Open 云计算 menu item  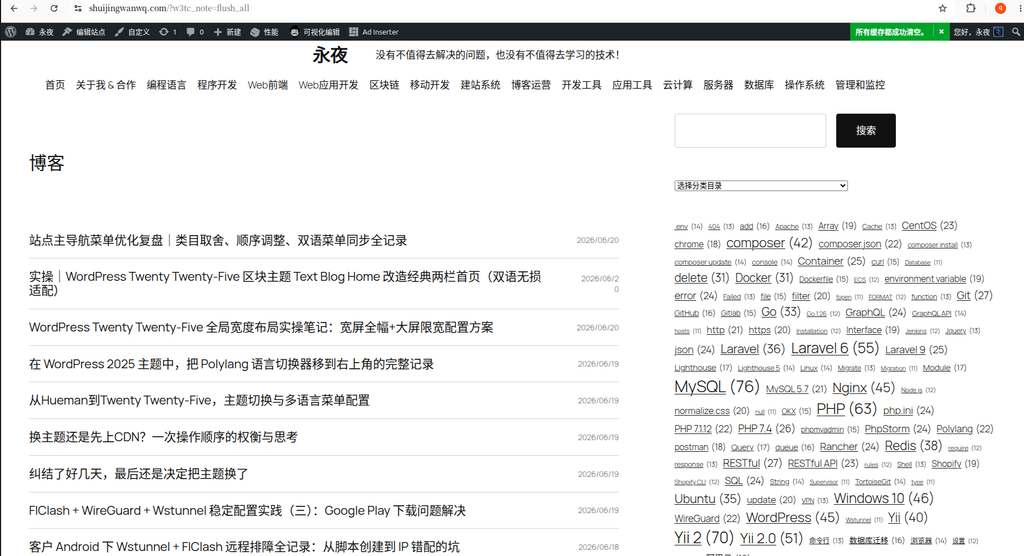click(x=678, y=85)
